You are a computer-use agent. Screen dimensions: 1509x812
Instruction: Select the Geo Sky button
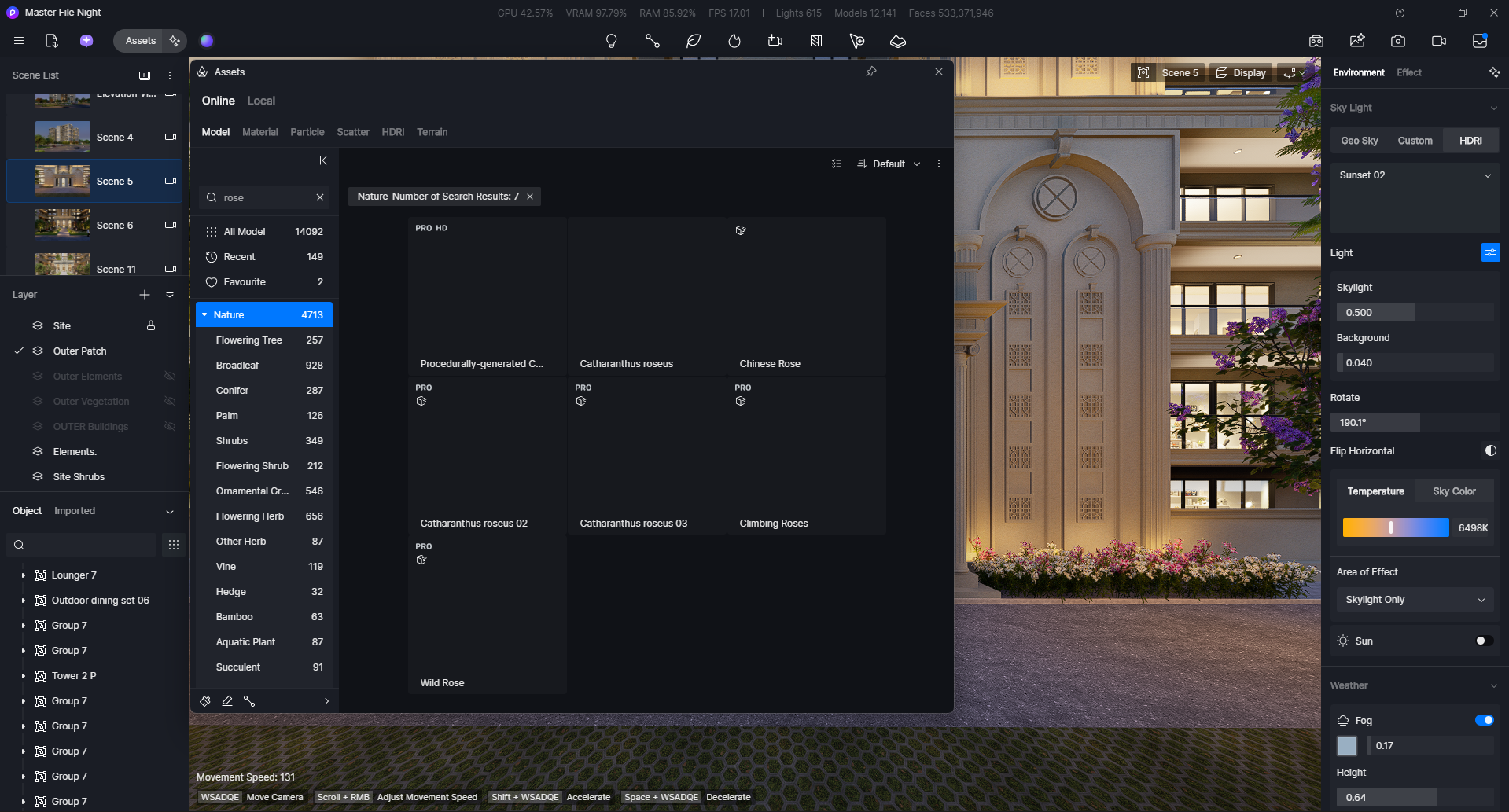pyautogui.click(x=1359, y=141)
